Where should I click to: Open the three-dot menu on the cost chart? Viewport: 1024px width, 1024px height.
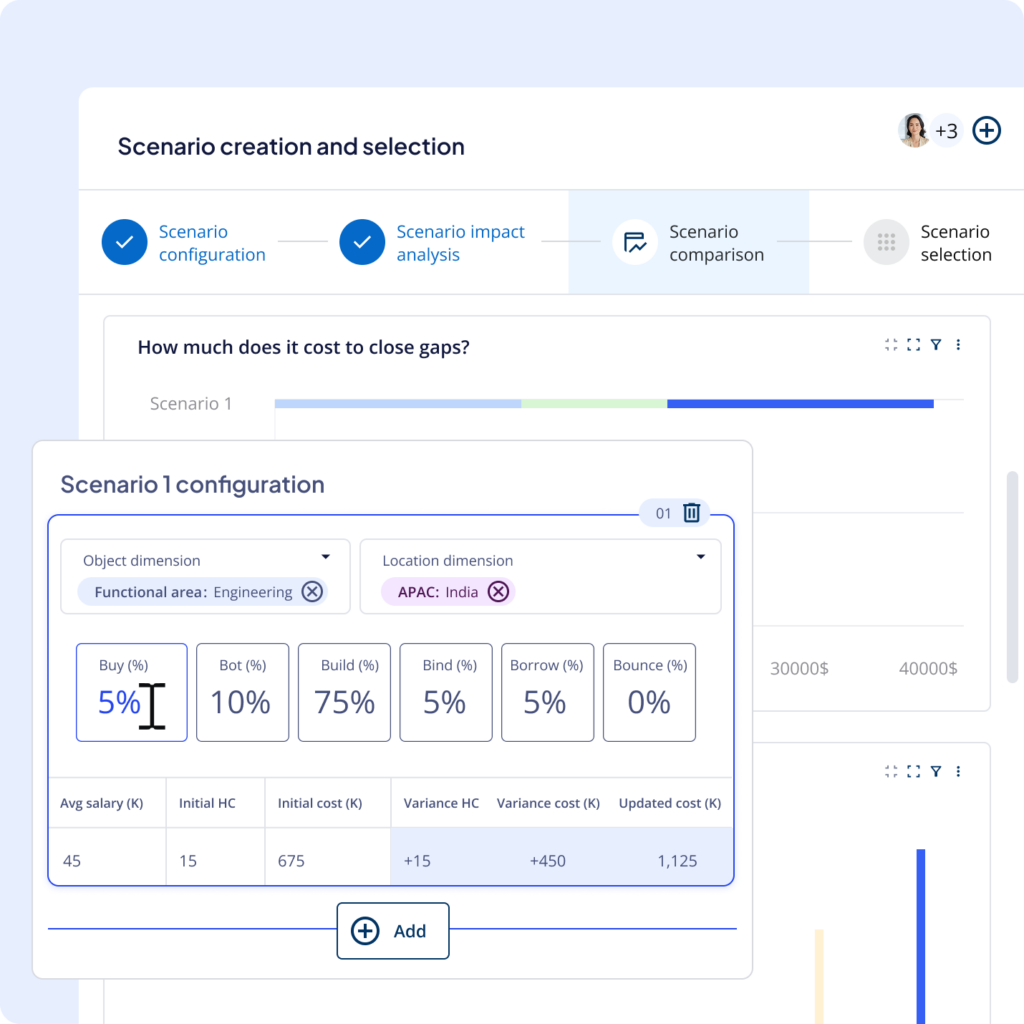click(958, 344)
